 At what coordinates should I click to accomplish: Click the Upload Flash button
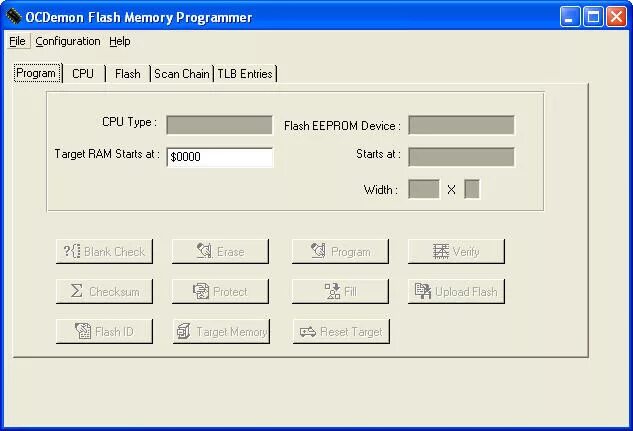click(x=456, y=291)
